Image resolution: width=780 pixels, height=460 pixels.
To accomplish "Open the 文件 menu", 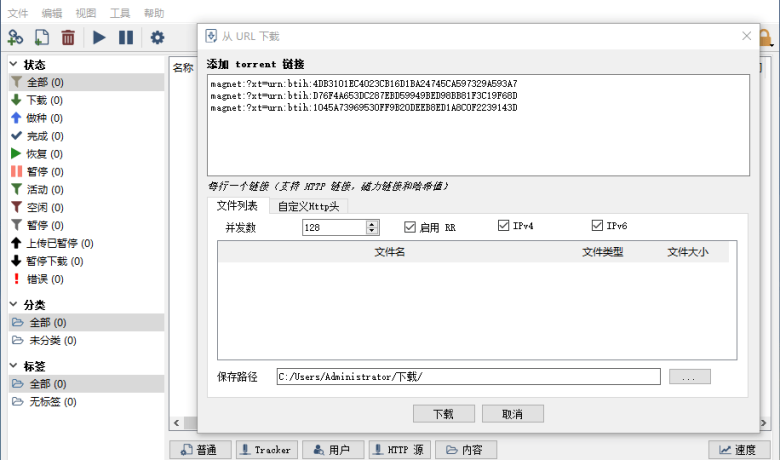I will [18, 13].
